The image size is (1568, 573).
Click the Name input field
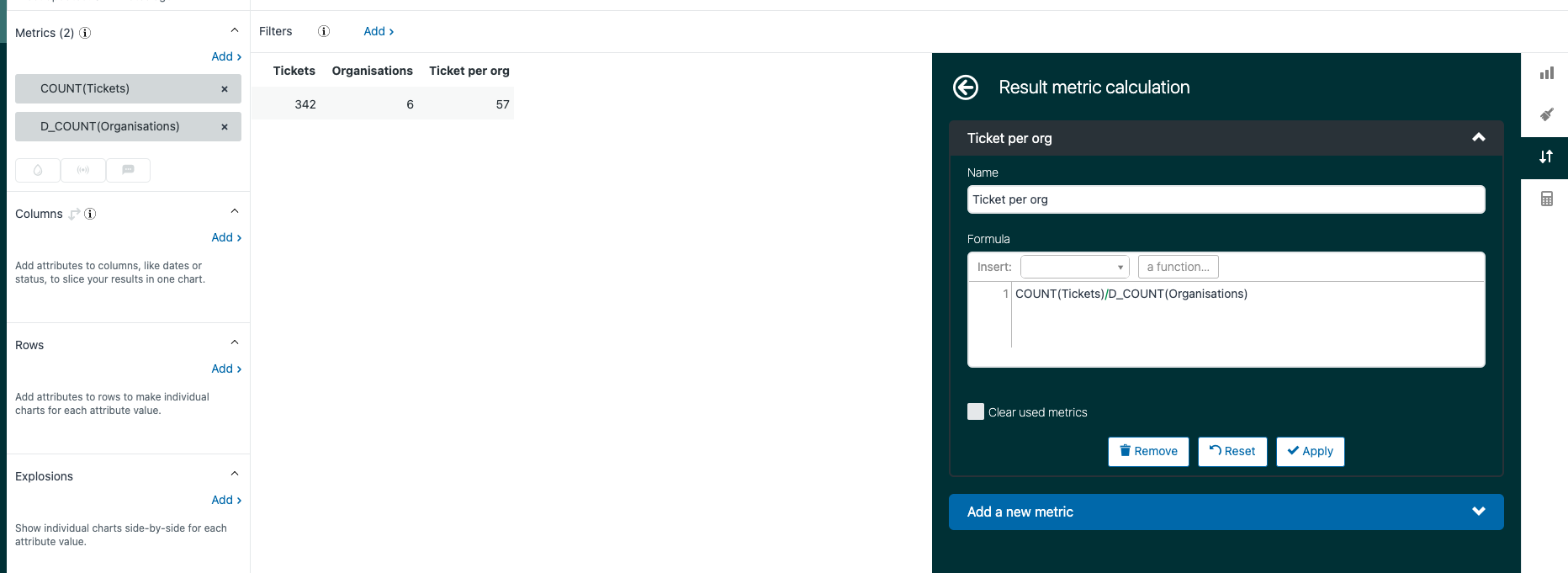[x=1226, y=199]
